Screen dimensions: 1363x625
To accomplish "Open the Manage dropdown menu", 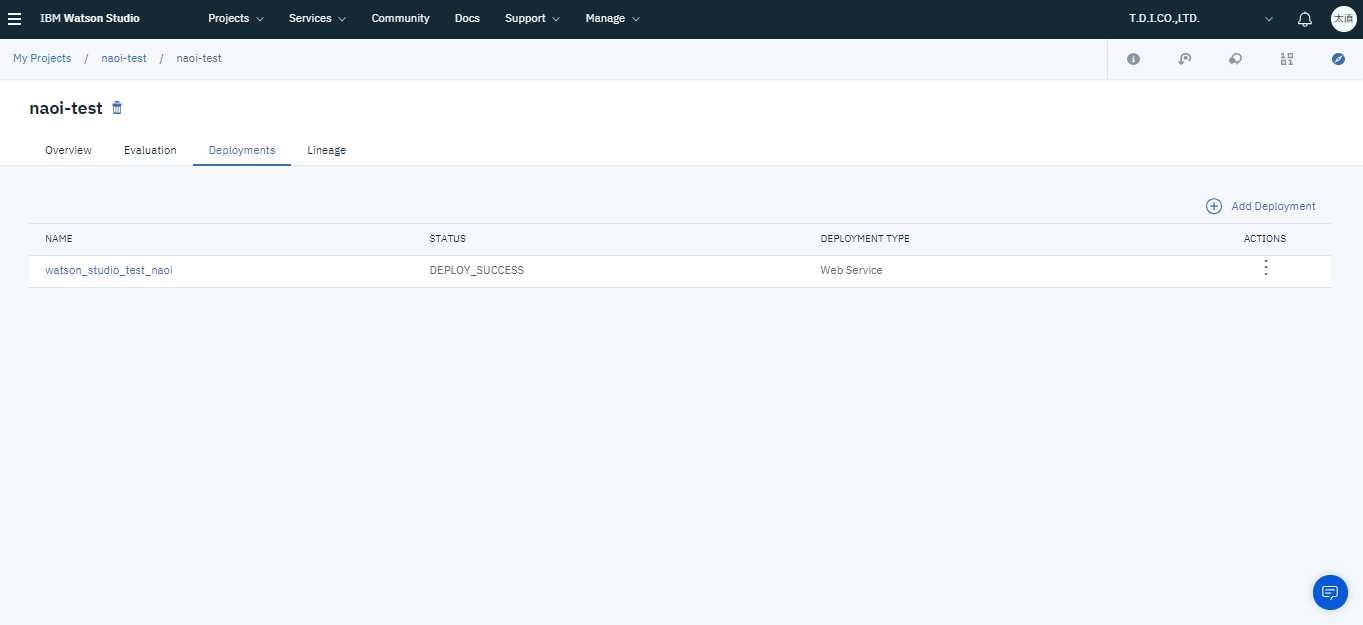I will click(612, 19).
